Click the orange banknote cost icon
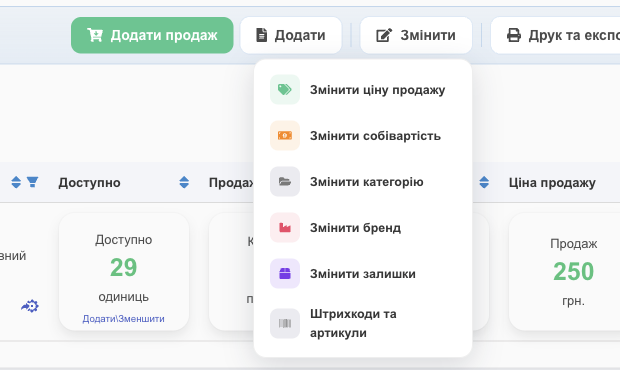Image resolution: width=620 pixels, height=370 pixels. point(285,136)
